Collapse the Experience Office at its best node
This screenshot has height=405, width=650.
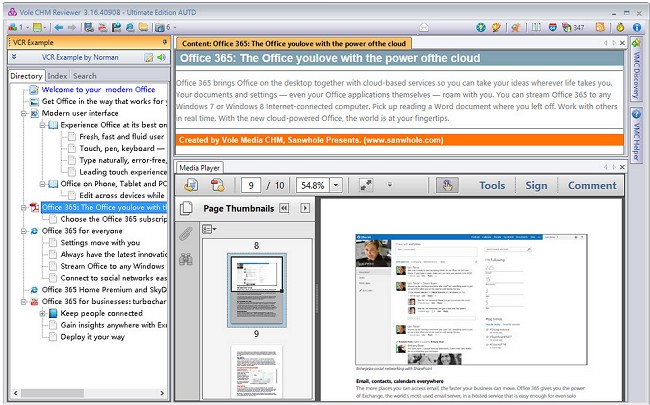42,125
